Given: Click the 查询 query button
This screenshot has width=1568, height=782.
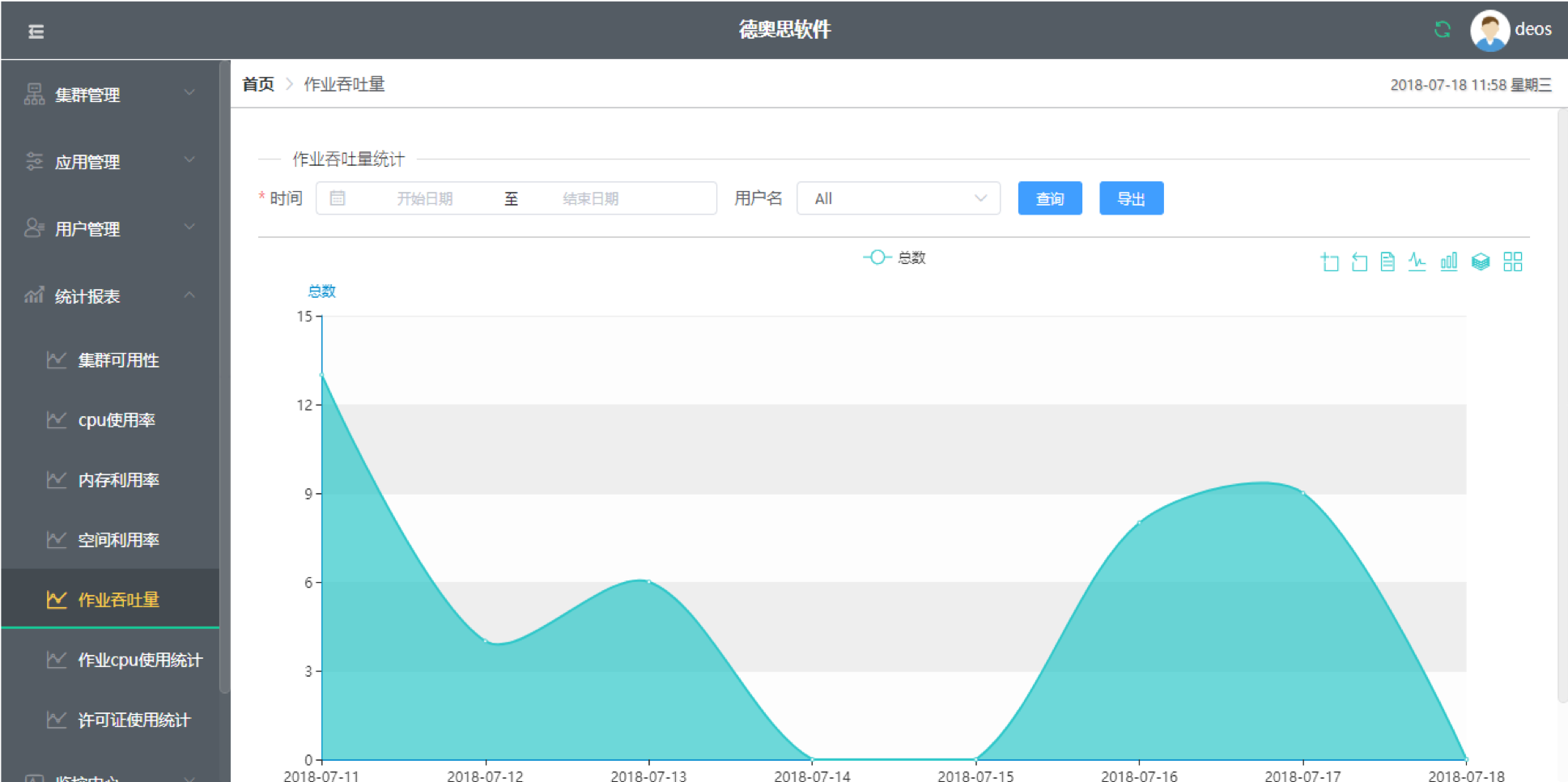Looking at the screenshot, I should tap(1050, 198).
